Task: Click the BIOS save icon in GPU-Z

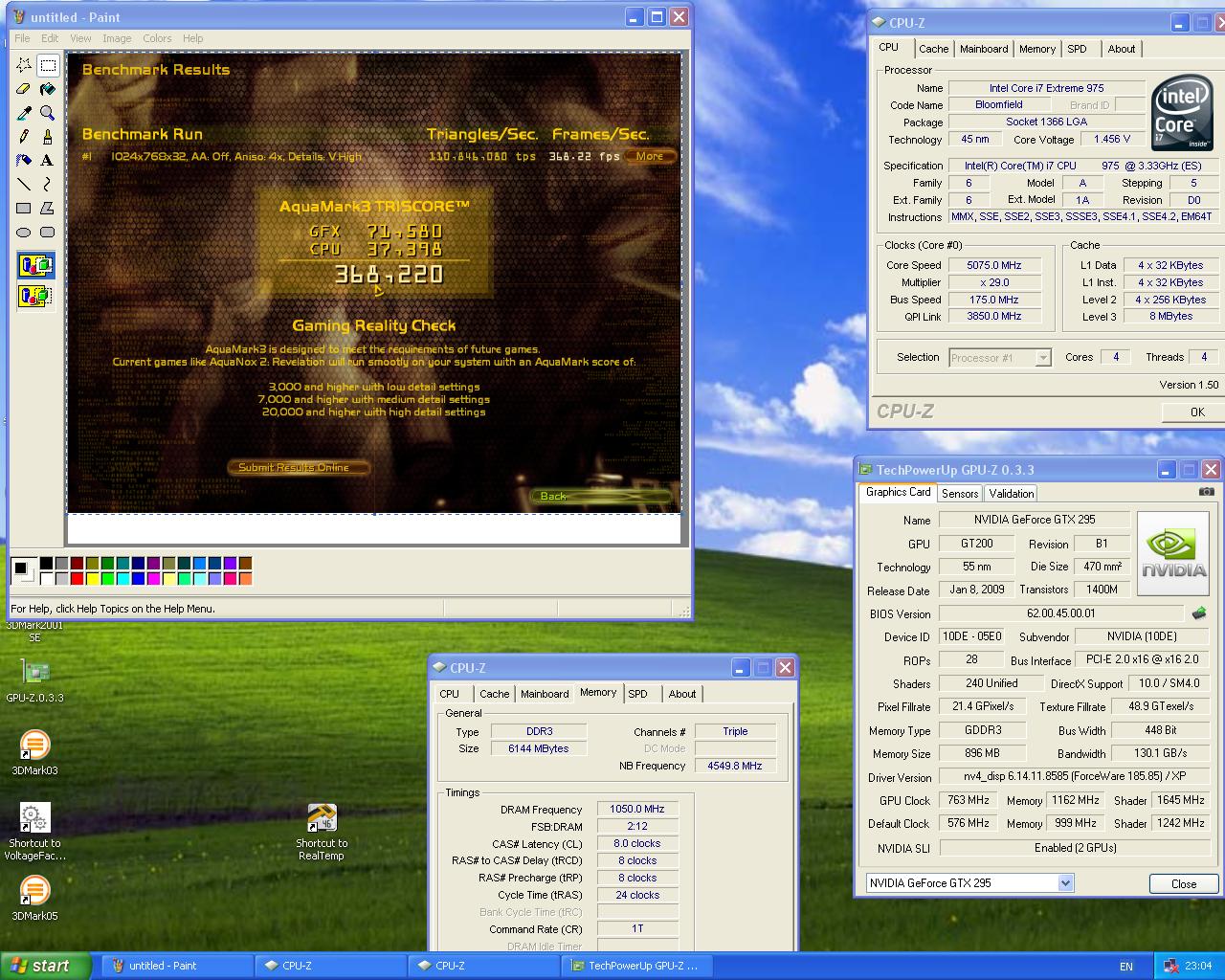Action: click(1198, 613)
